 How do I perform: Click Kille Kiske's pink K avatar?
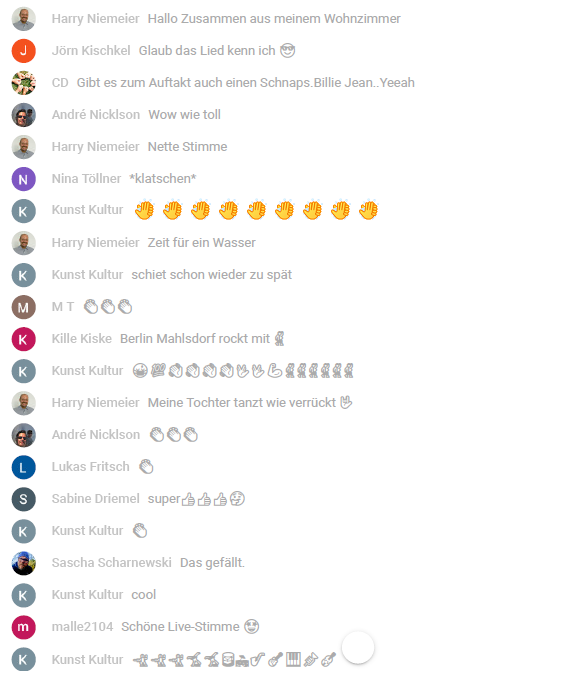[x=23, y=339]
